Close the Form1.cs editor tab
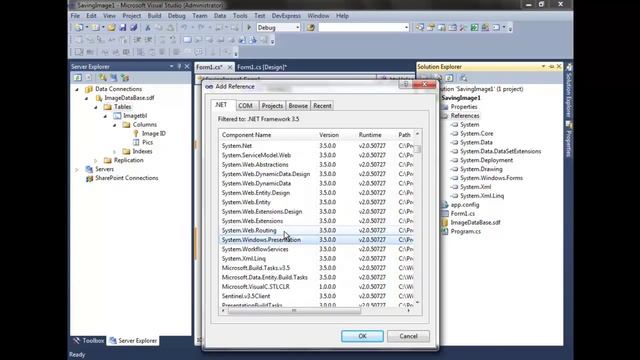Viewport: 640px width, 360px height. point(230,67)
